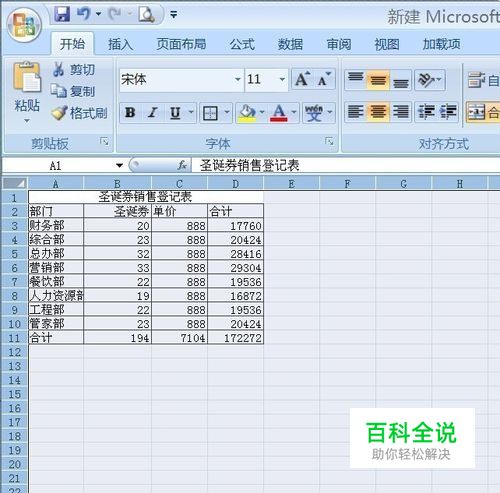This screenshot has height=493, width=500.
Task: Select merged title cell 圣诞券销售登记表
Action: click(x=146, y=197)
